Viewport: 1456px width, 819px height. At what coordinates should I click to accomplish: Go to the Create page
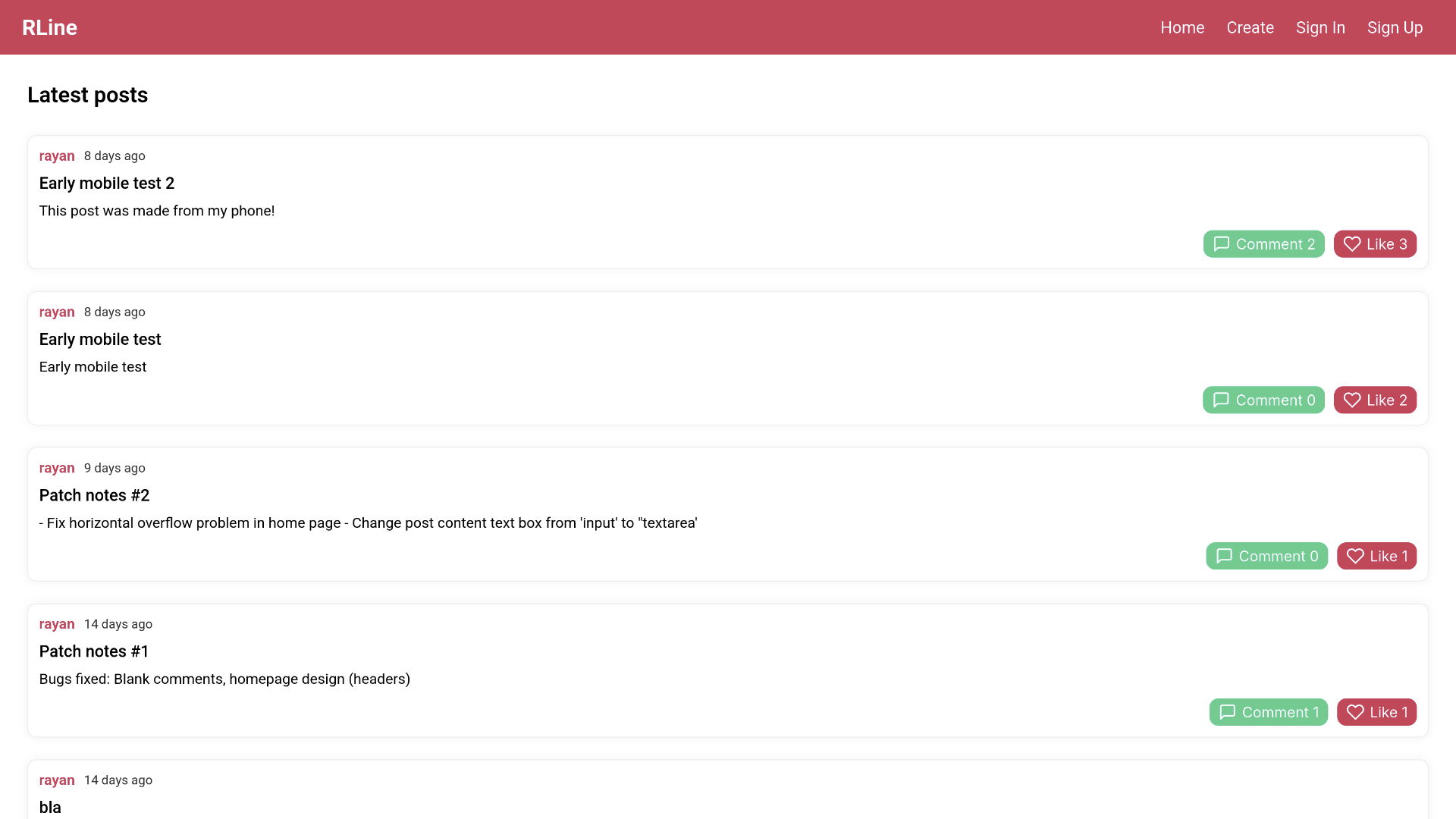click(x=1250, y=28)
